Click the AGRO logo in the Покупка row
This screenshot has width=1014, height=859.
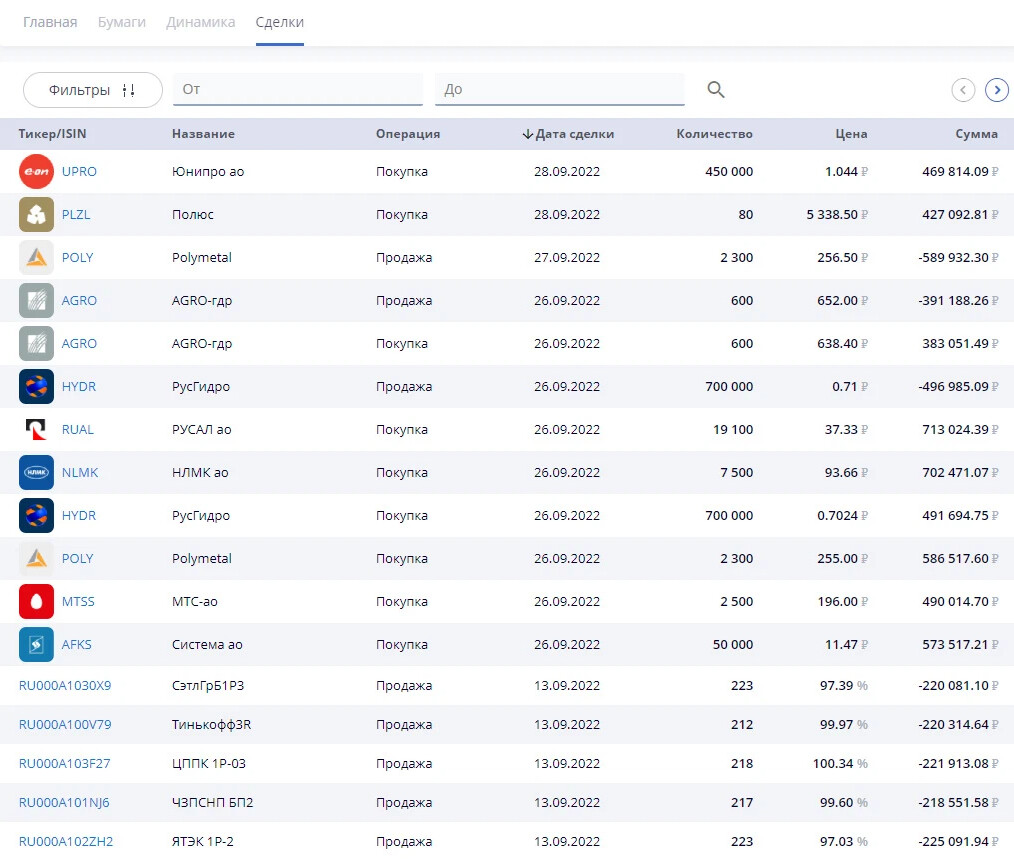pyautogui.click(x=36, y=343)
